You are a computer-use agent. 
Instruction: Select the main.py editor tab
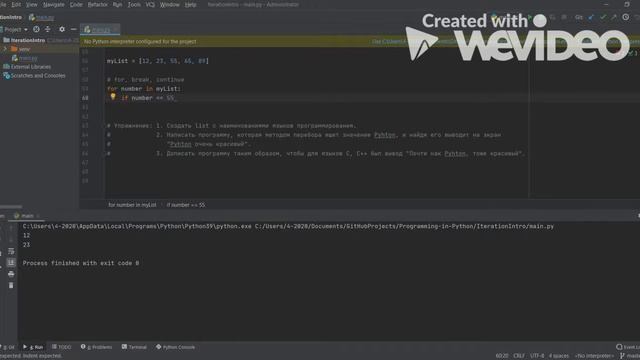tap(100, 29)
